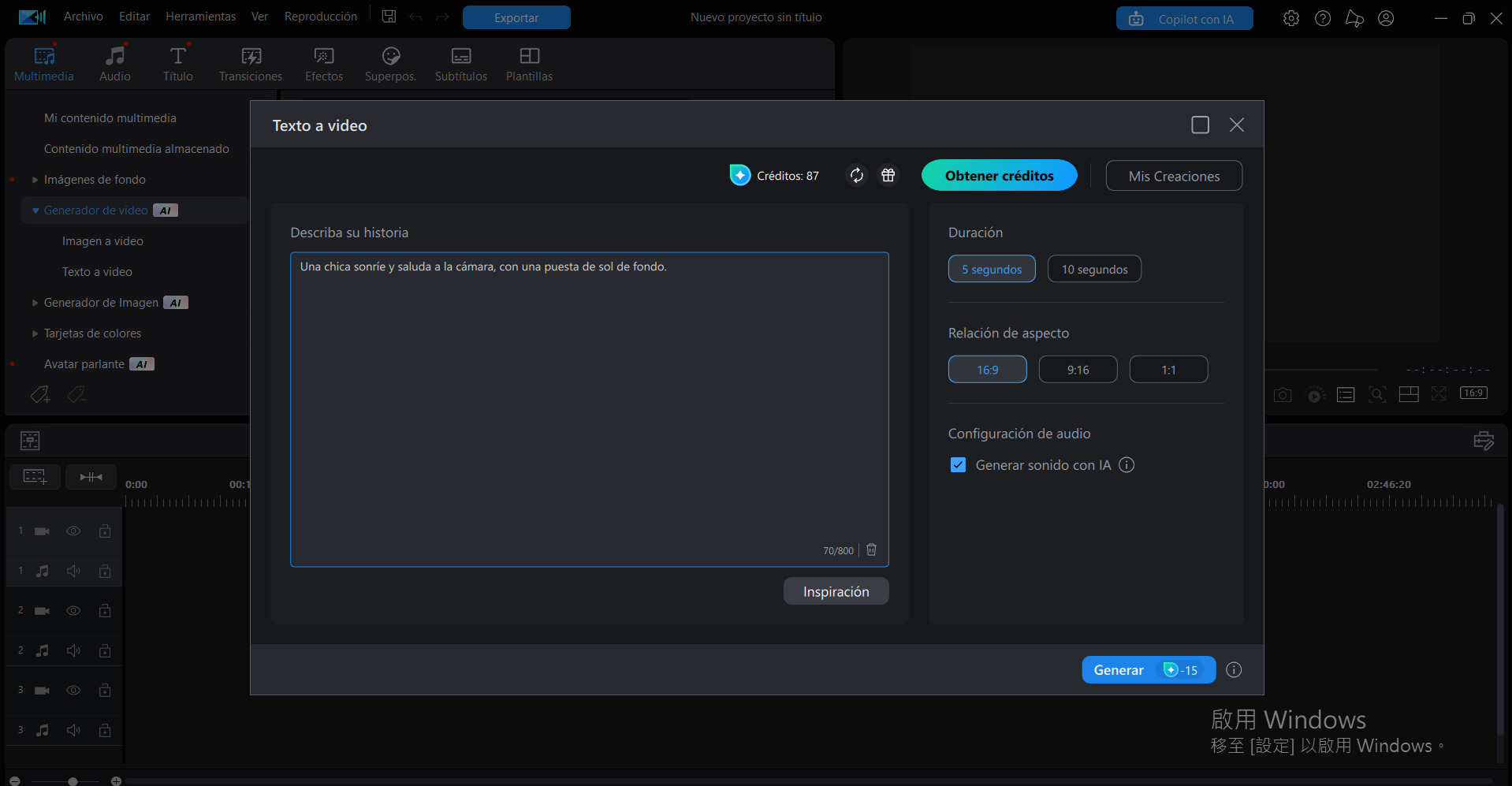This screenshot has height=786, width=1512.
Task: Refresh the credits balance
Action: coord(856,175)
